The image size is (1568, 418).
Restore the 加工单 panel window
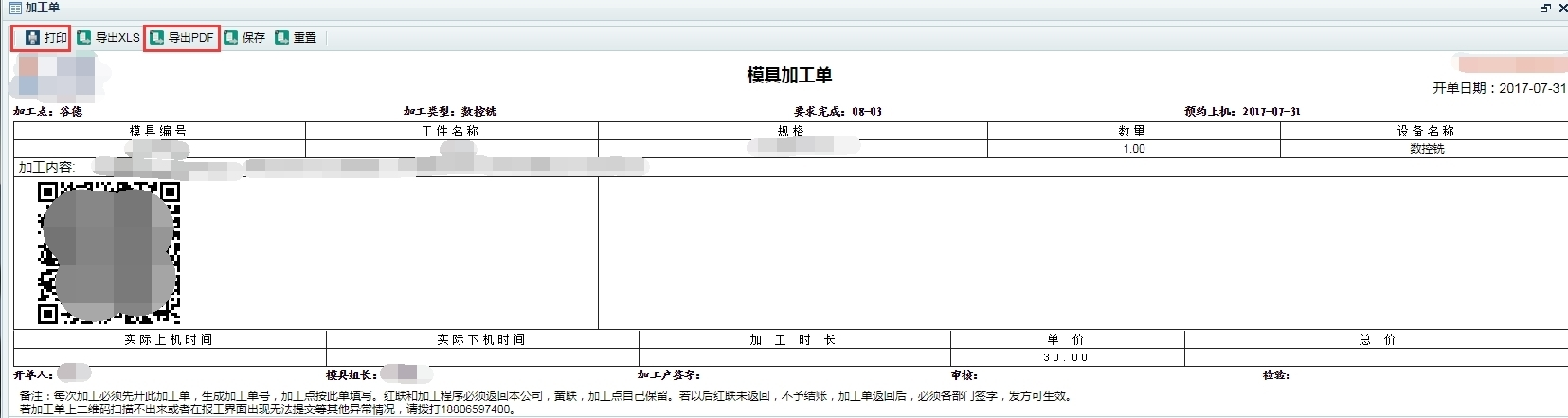pos(1545,8)
